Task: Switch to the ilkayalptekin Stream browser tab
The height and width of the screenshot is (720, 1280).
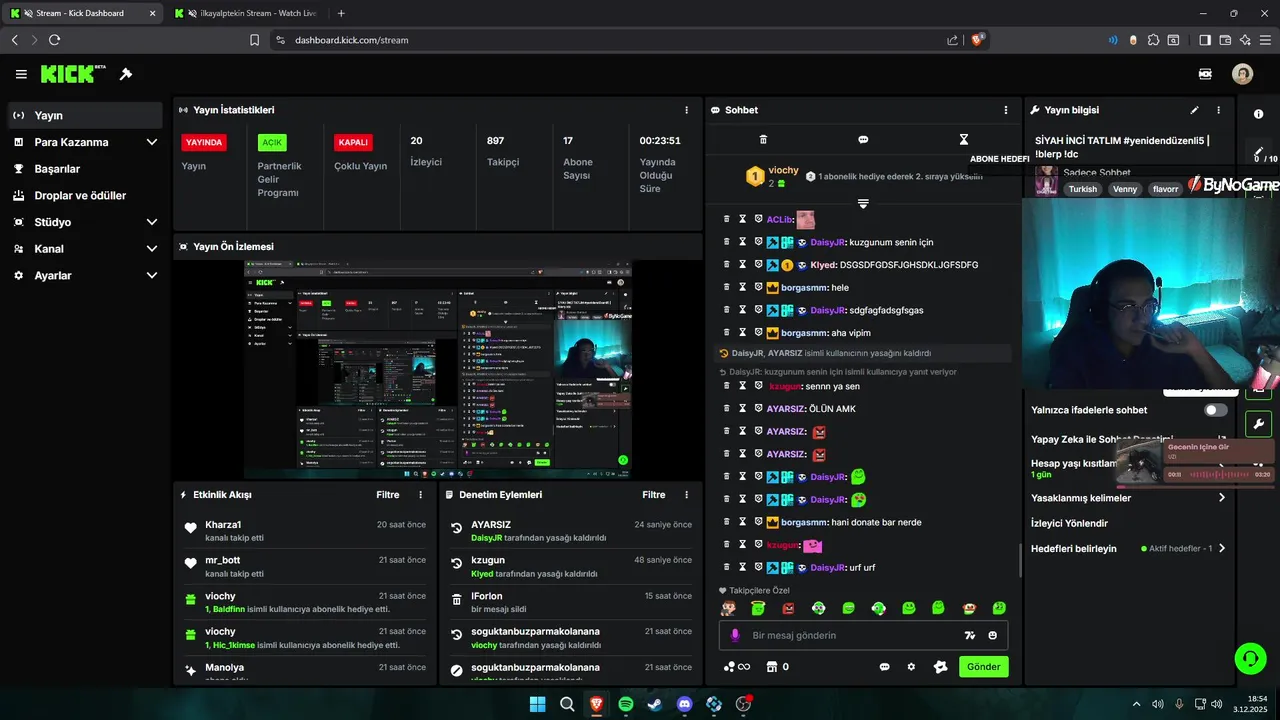Action: 244,13
